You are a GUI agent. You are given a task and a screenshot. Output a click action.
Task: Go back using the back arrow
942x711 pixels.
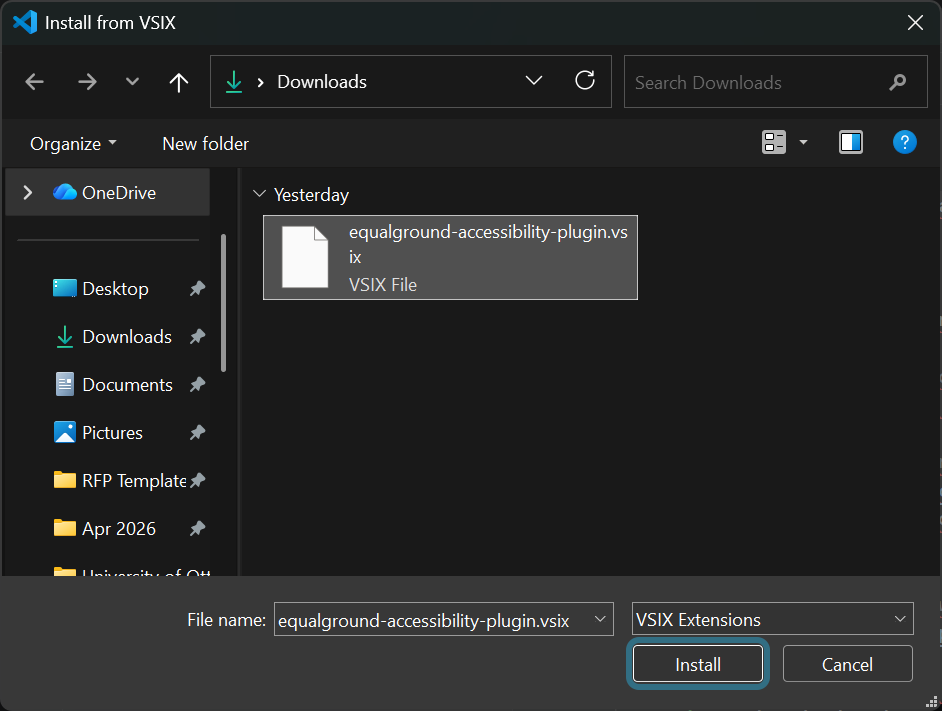[34, 82]
